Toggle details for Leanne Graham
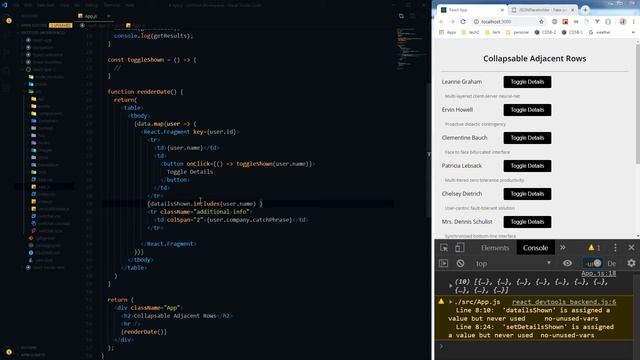Image resolution: width=640 pixels, height=360 pixels. click(527, 82)
